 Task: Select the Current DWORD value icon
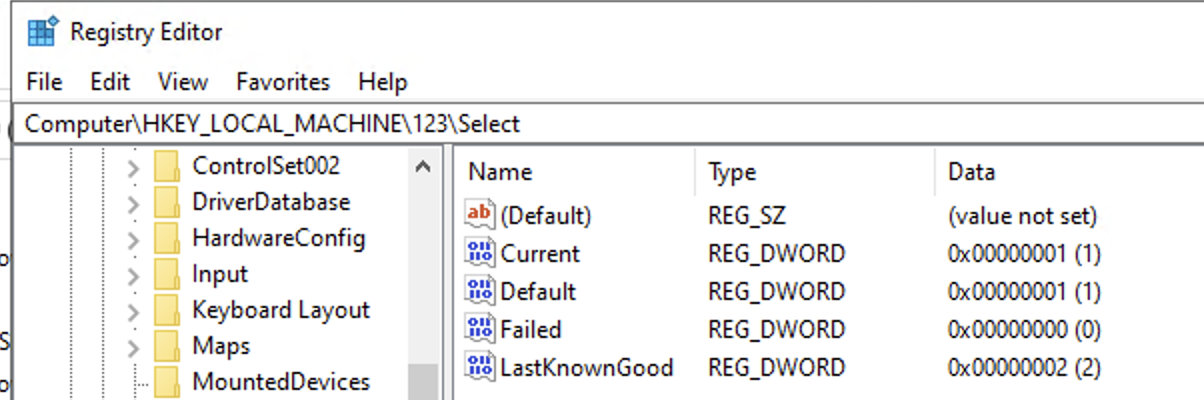coord(480,253)
